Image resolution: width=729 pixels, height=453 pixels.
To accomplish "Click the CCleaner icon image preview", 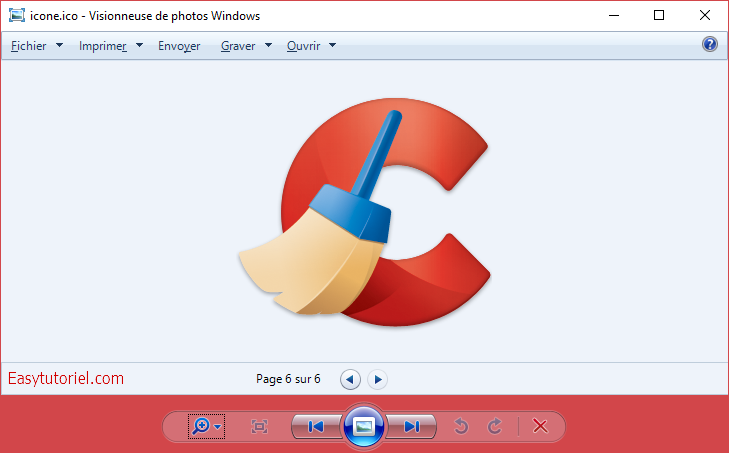I will click(x=364, y=212).
